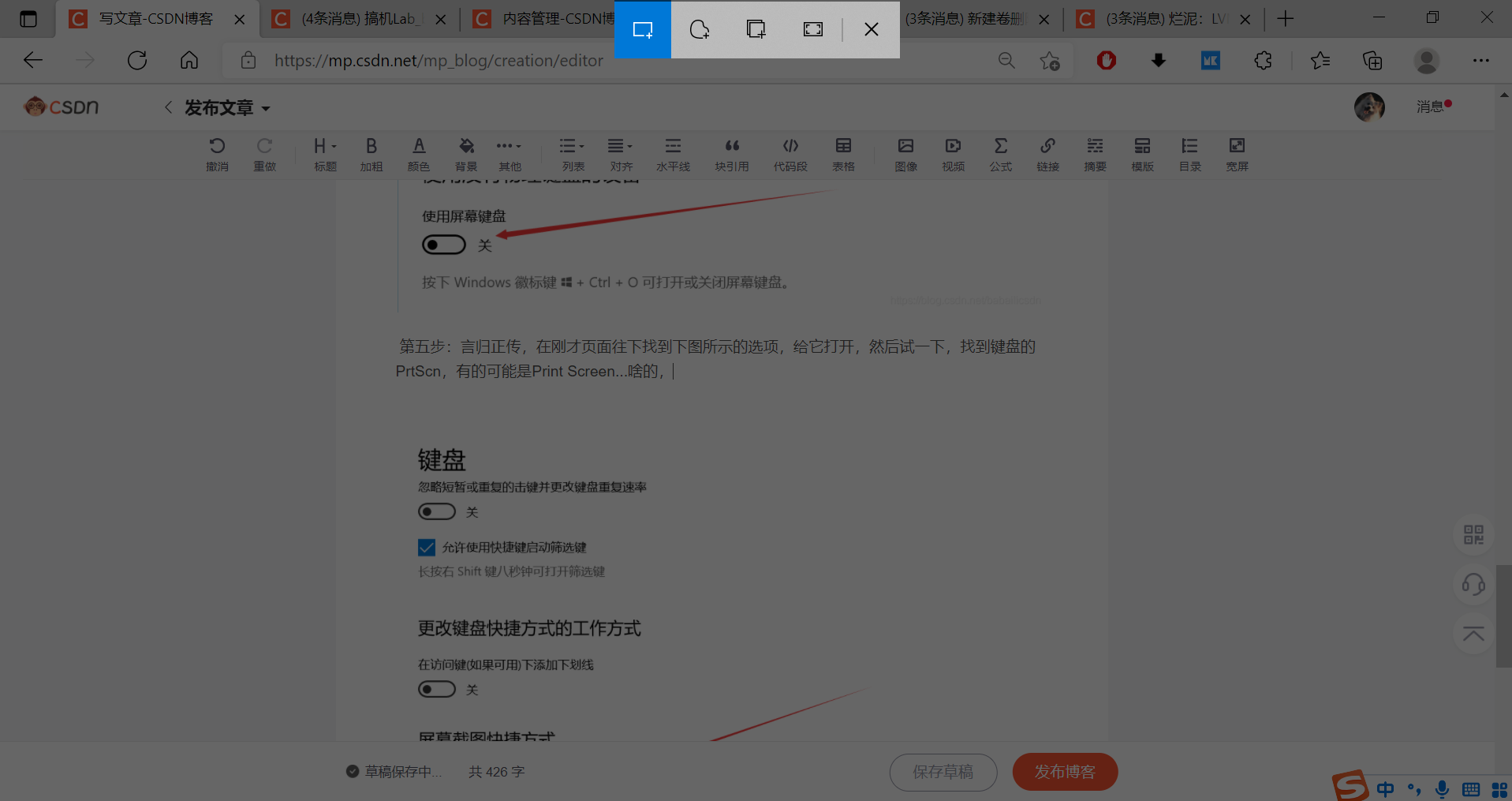This screenshot has height=801, width=1512.
Task: Open the heading level dropdown (标题)
Action: 323,153
